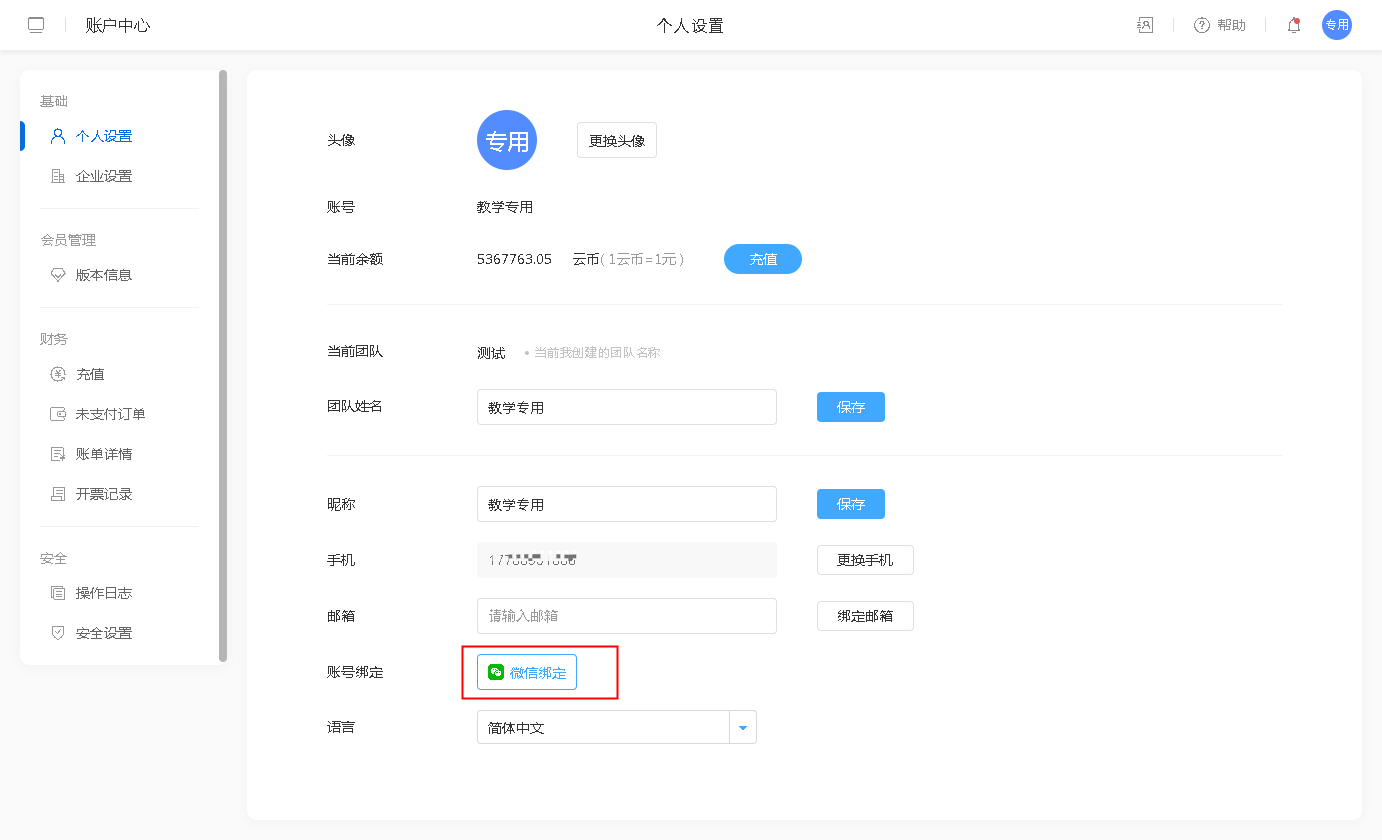Click the 微信绑定 button
Viewport: 1382px width, 840px height.
527,672
